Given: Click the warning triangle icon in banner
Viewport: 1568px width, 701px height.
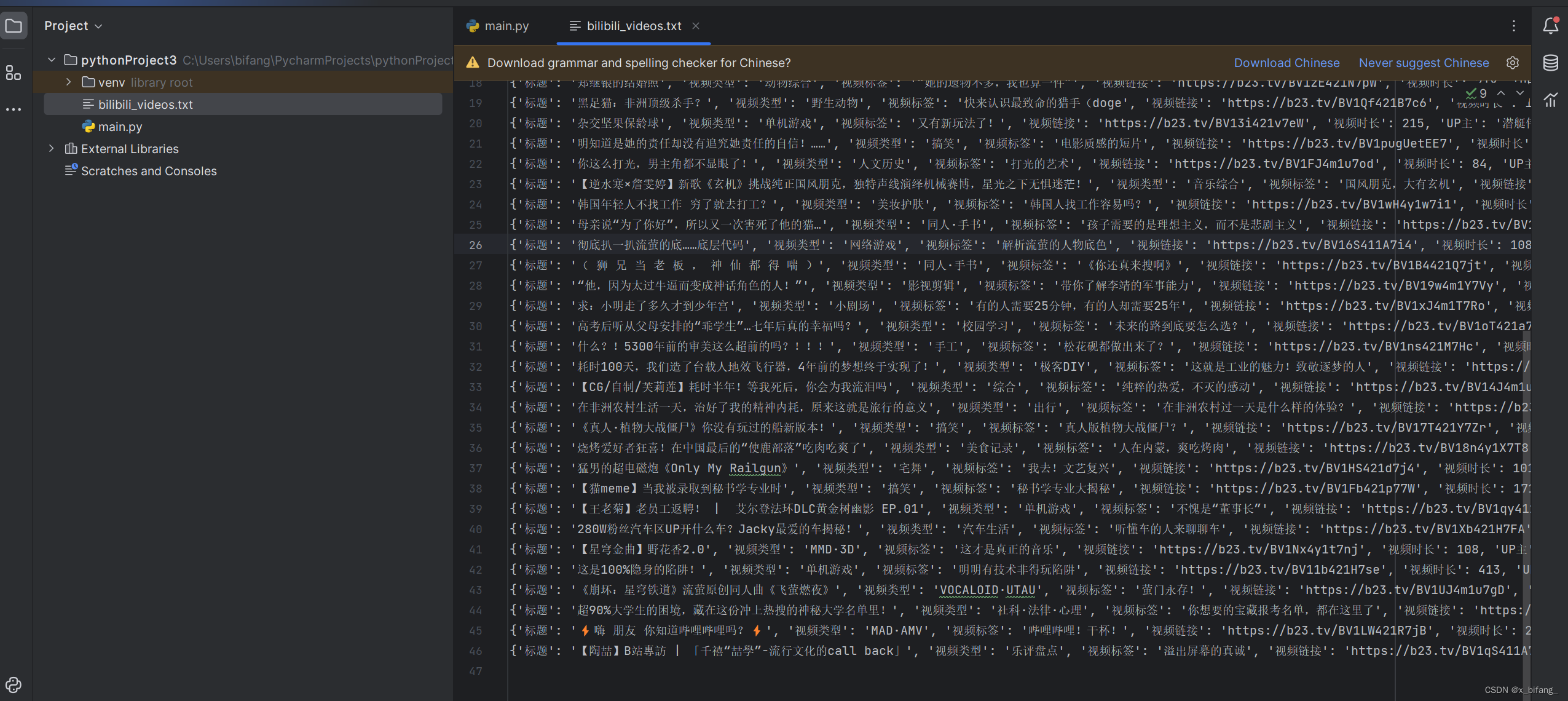Looking at the screenshot, I should [x=473, y=63].
